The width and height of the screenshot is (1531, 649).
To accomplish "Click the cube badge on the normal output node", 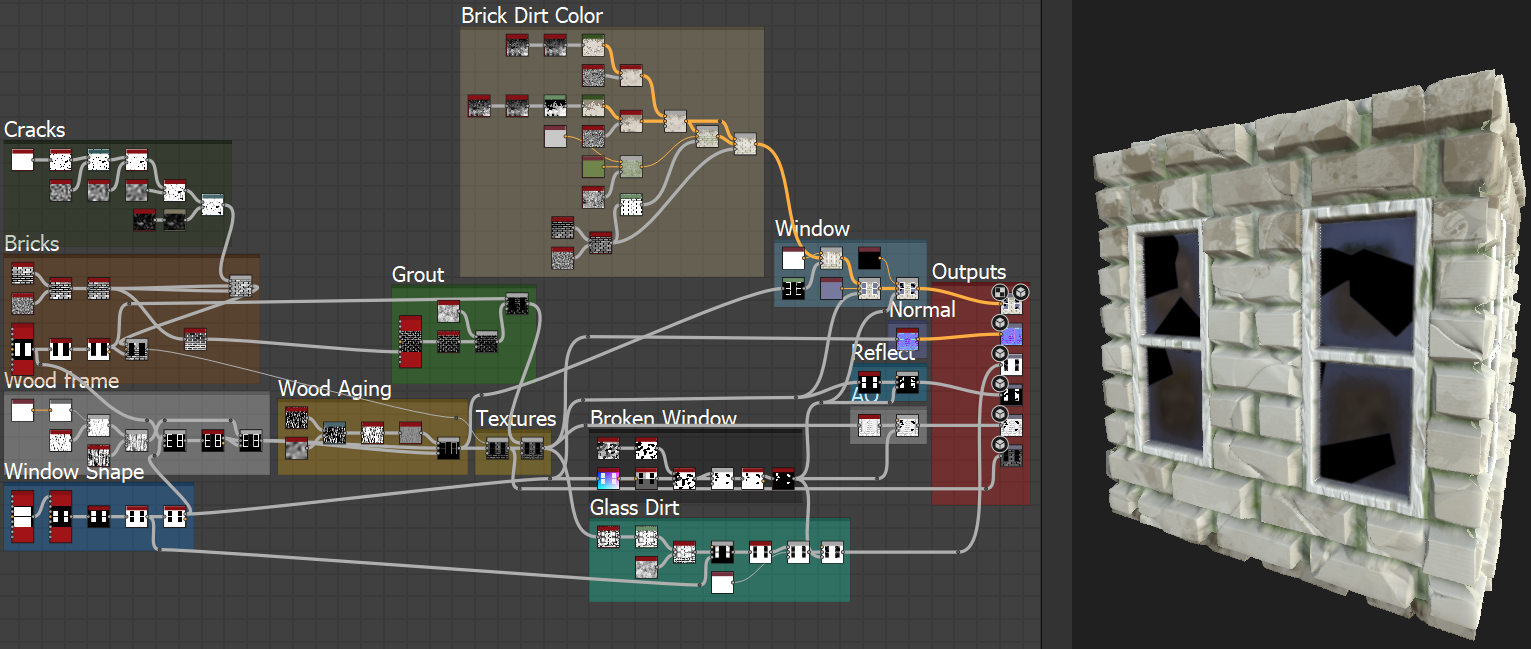I will pyautogui.click(x=999, y=323).
